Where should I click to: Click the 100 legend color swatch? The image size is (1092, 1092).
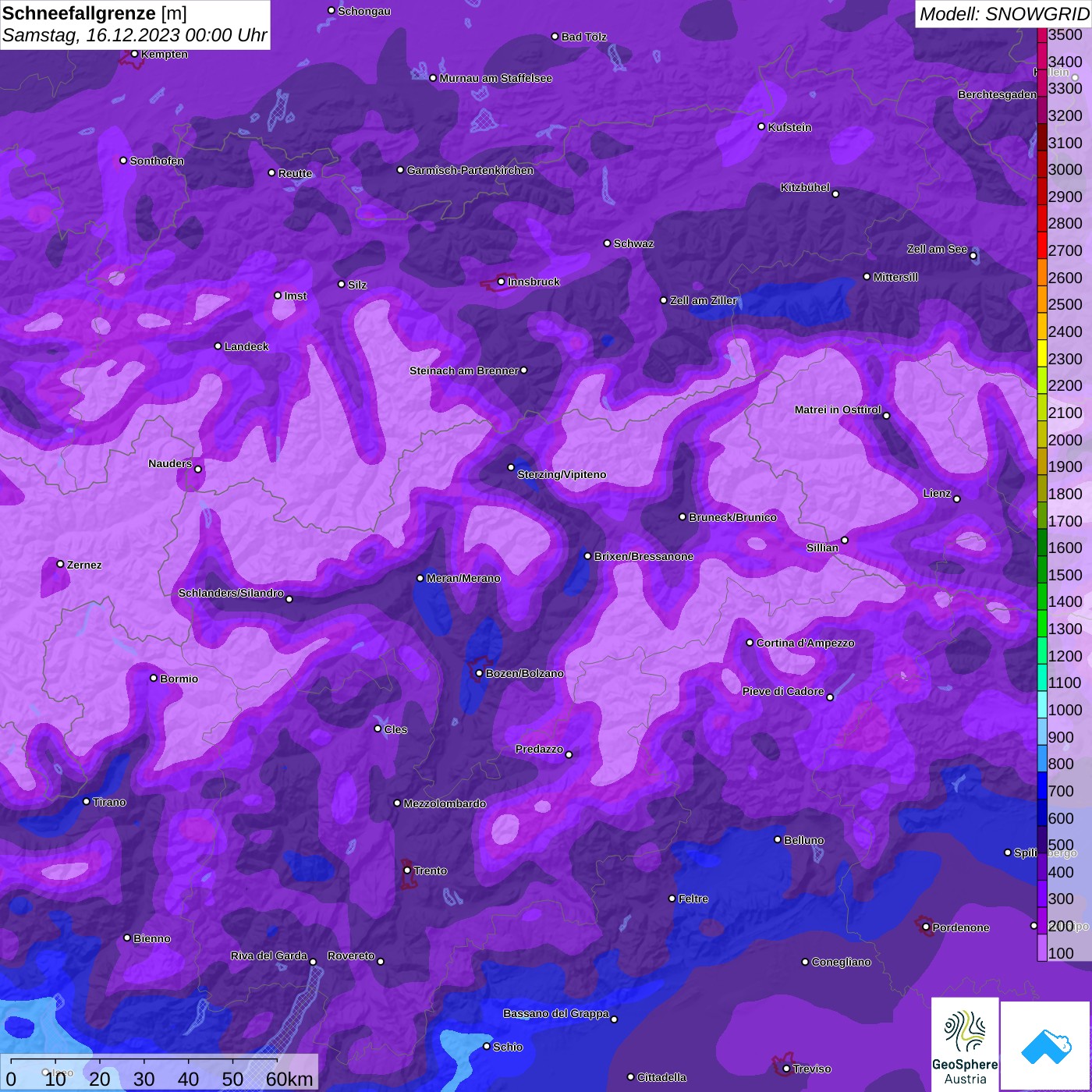1042,947
